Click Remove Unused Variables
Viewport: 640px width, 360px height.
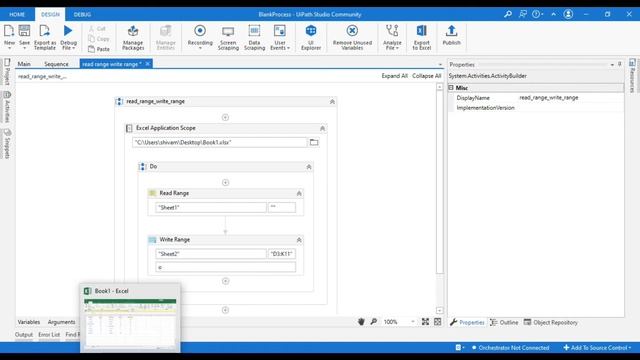(352, 37)
